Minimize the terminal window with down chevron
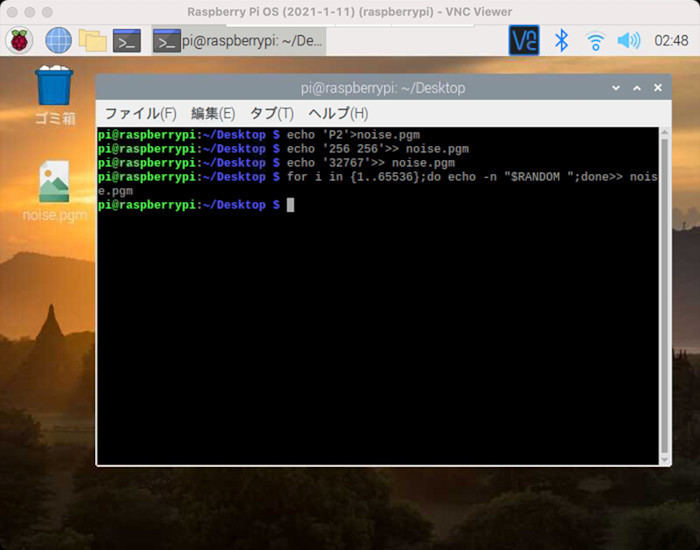This screenshot has width=700, height=550. pos(616,88)
